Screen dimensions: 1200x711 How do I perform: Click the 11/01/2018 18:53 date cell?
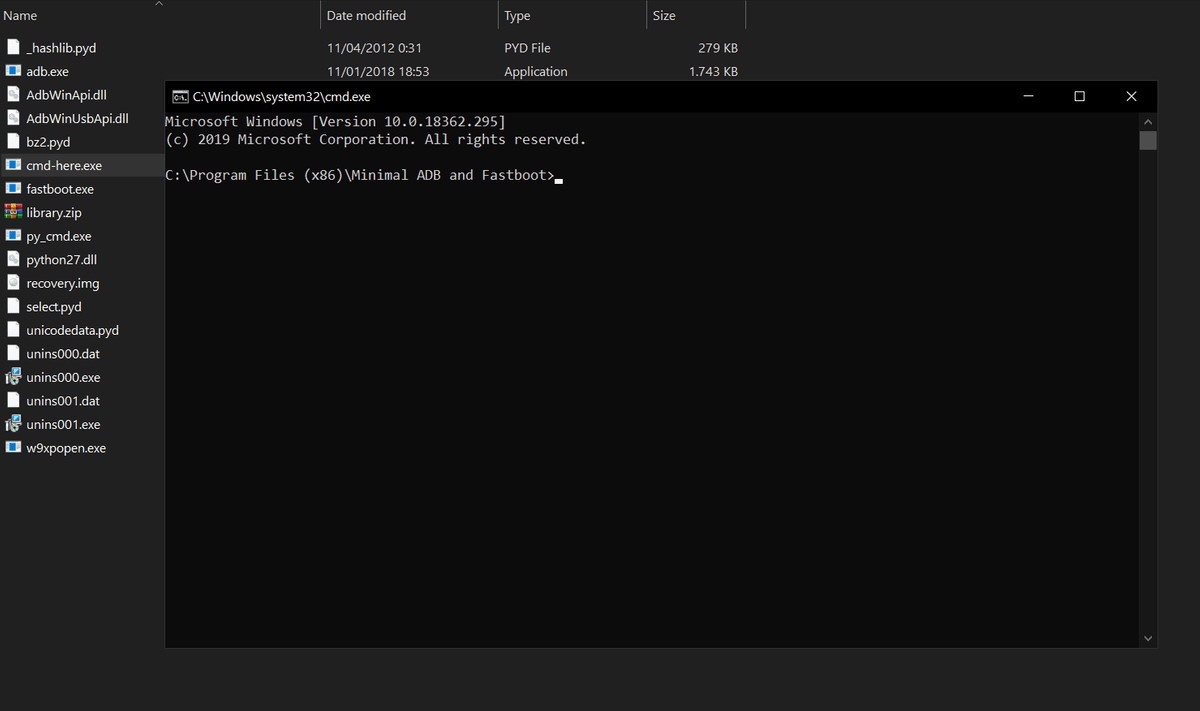click(378, 72)
